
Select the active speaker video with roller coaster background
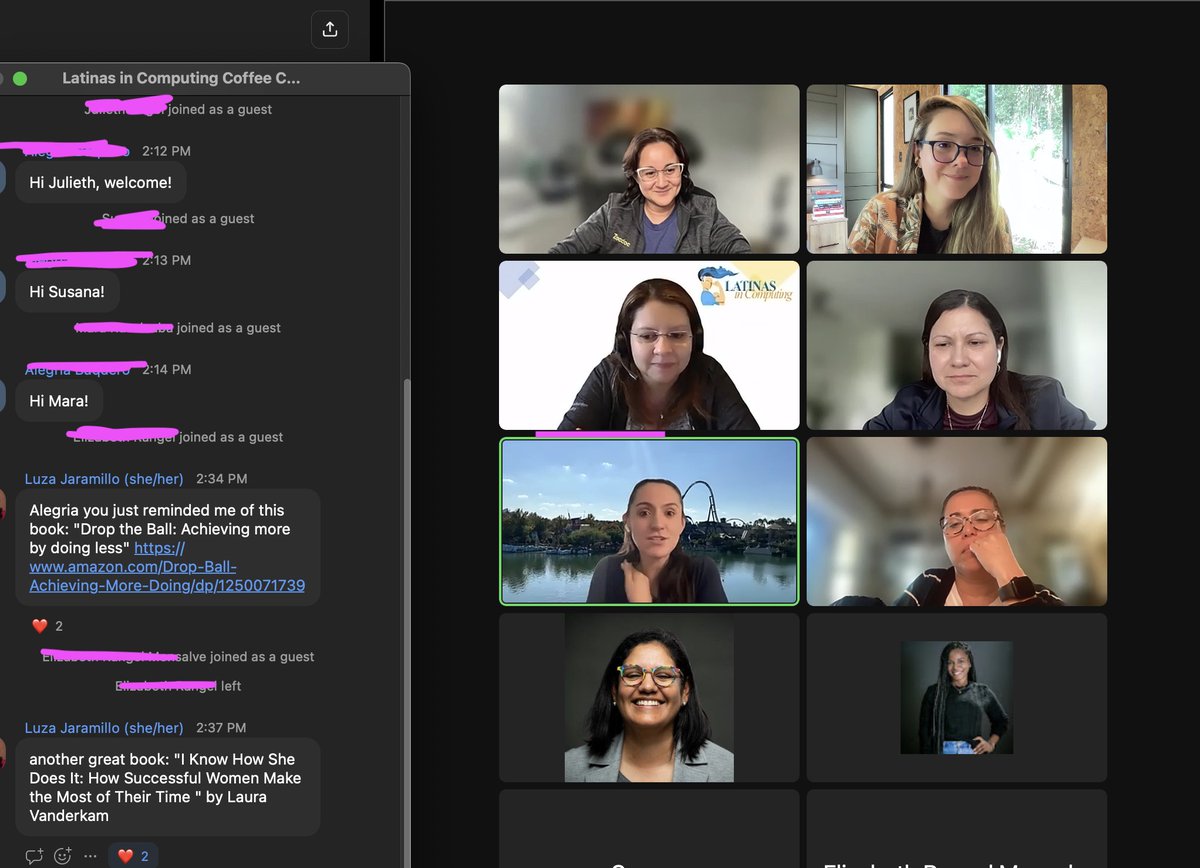(649, 521)
